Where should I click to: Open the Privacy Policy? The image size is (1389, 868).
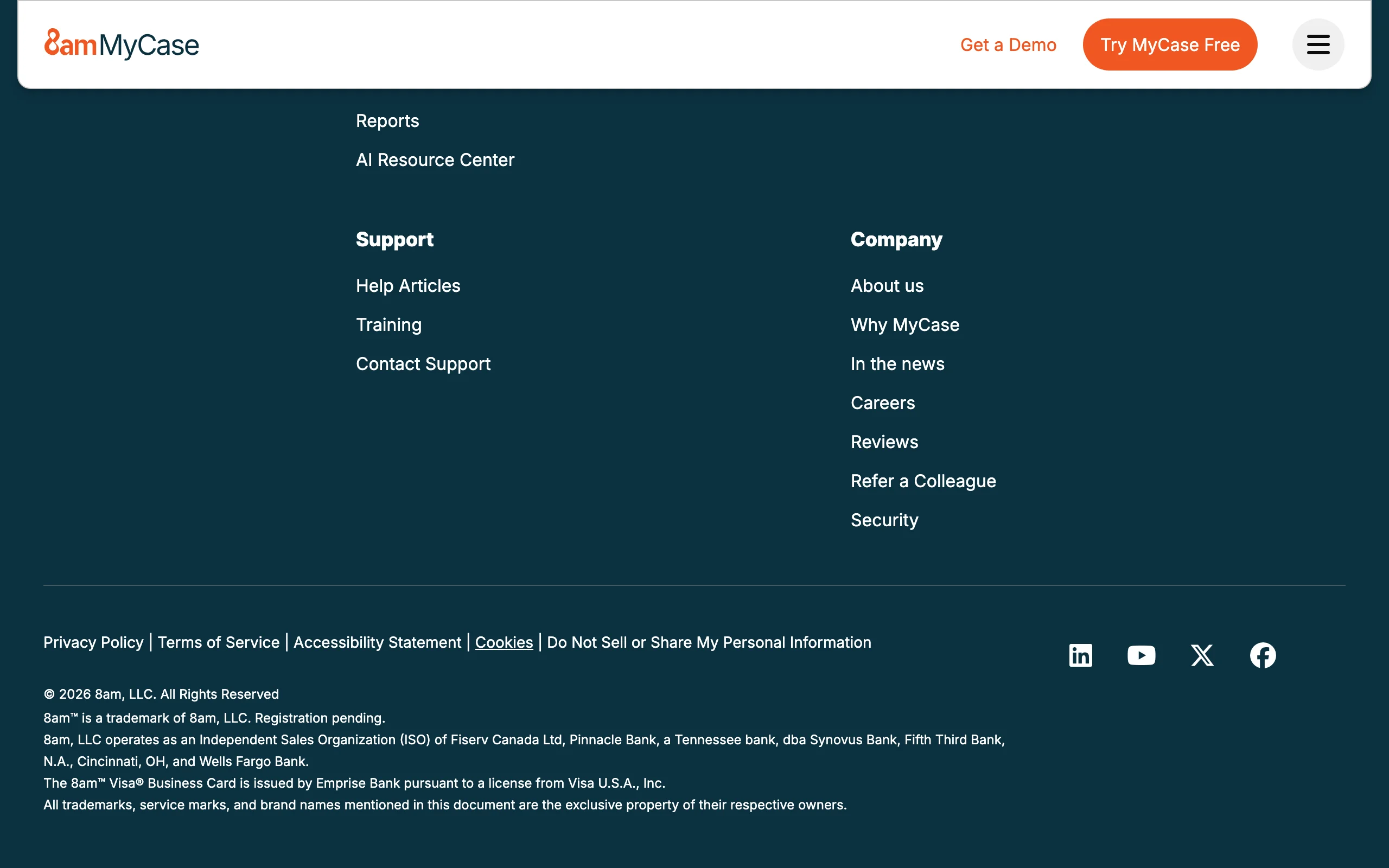(x=93, y=642)
